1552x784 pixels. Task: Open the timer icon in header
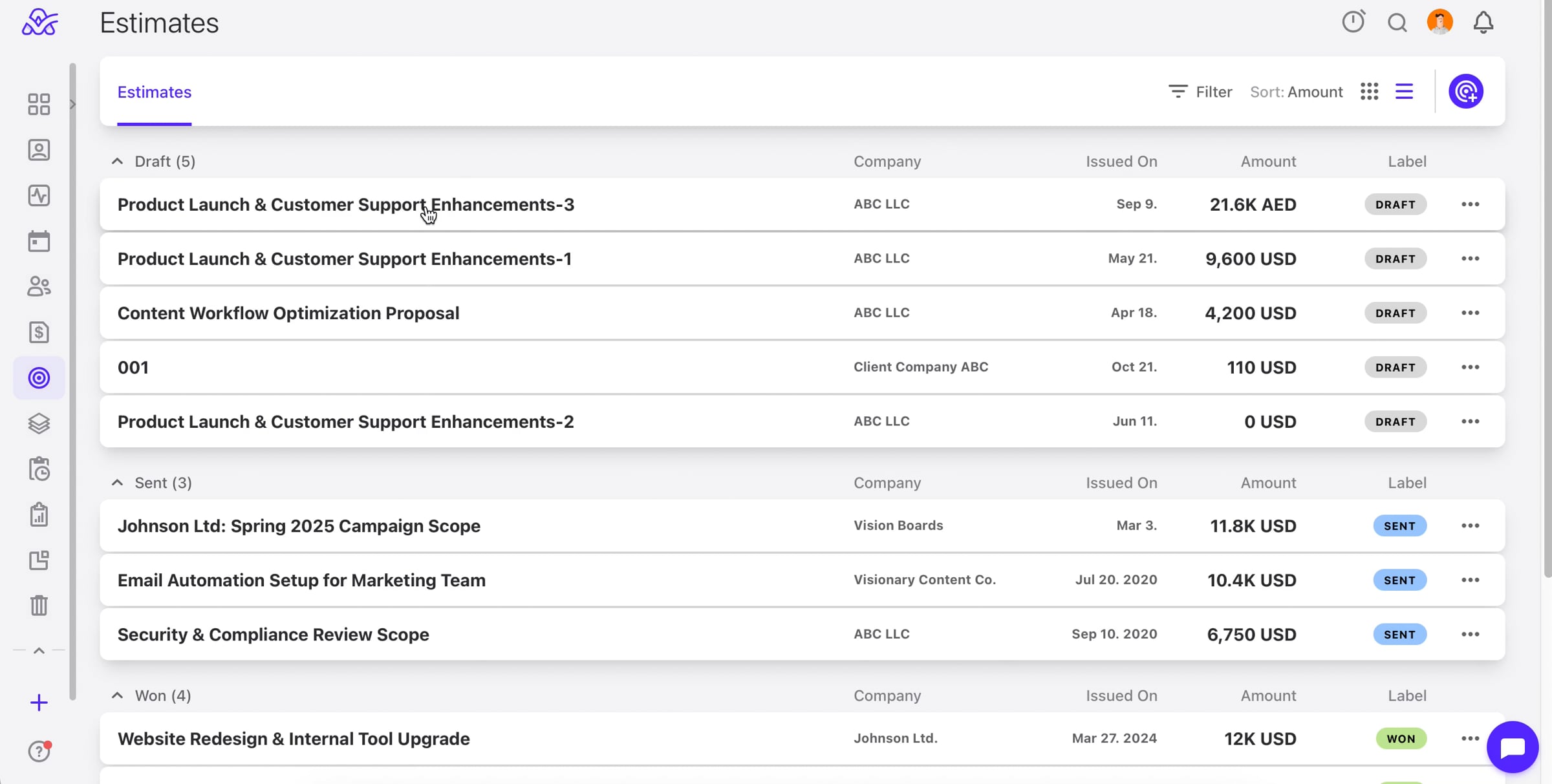pos(1353,22)
